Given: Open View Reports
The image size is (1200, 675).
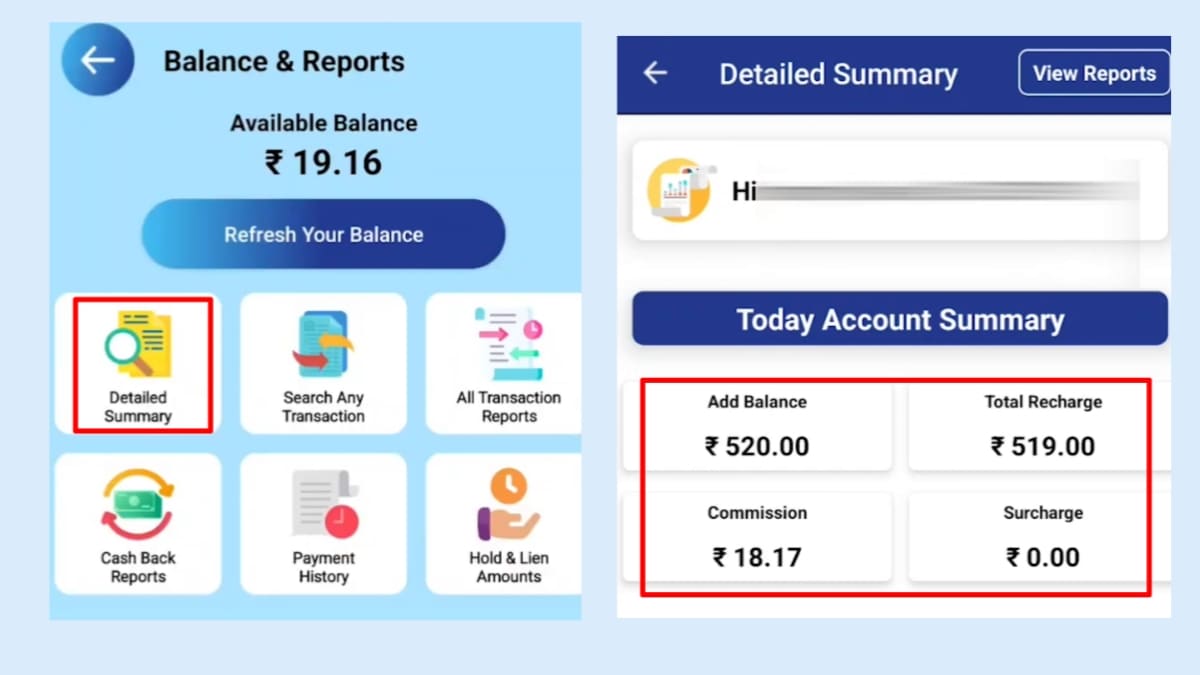Looking at the screenshot, I should click(1094, 72).
